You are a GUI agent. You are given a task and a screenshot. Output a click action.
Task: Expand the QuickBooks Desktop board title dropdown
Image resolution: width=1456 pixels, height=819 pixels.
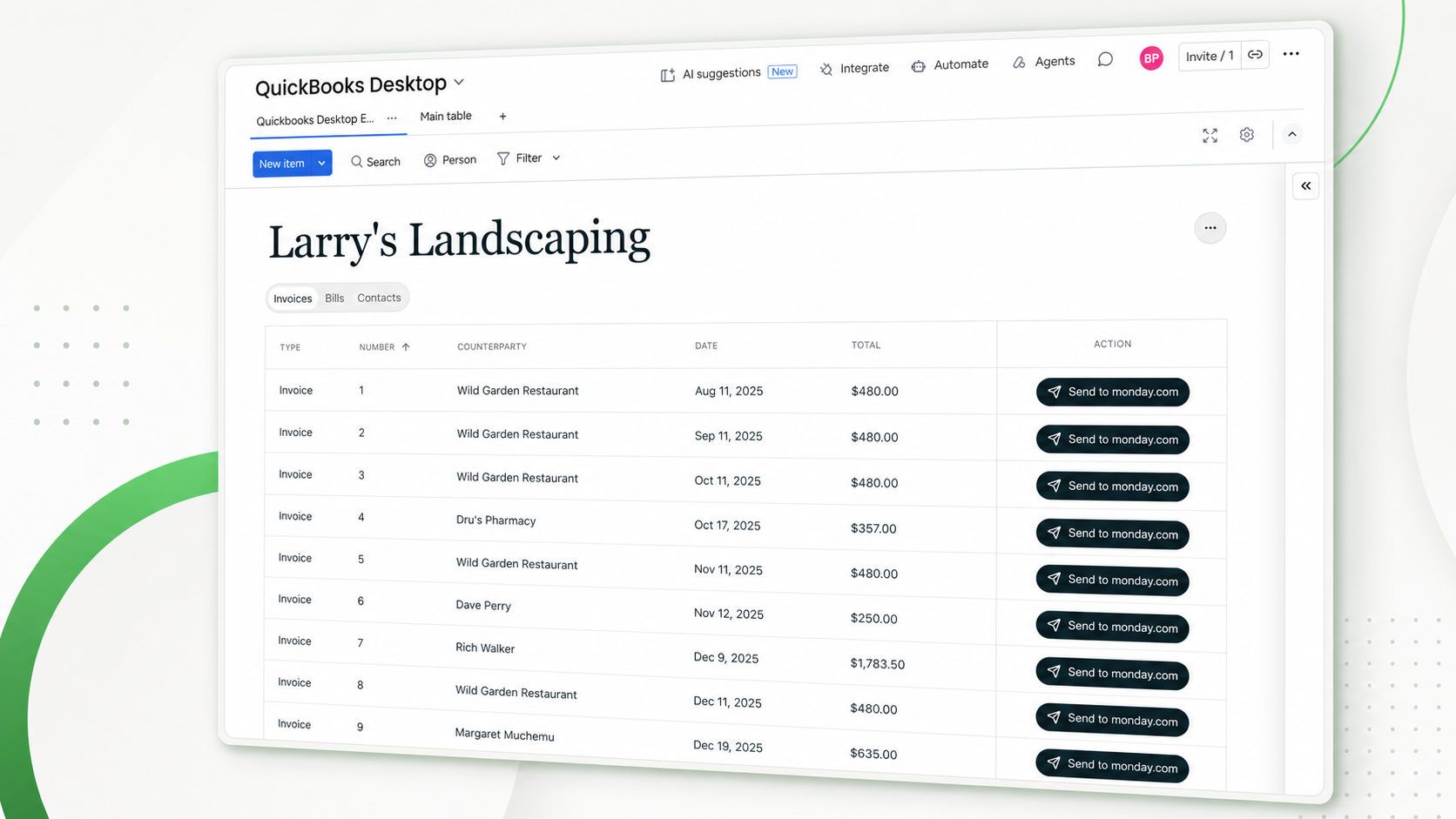[459, 83]
